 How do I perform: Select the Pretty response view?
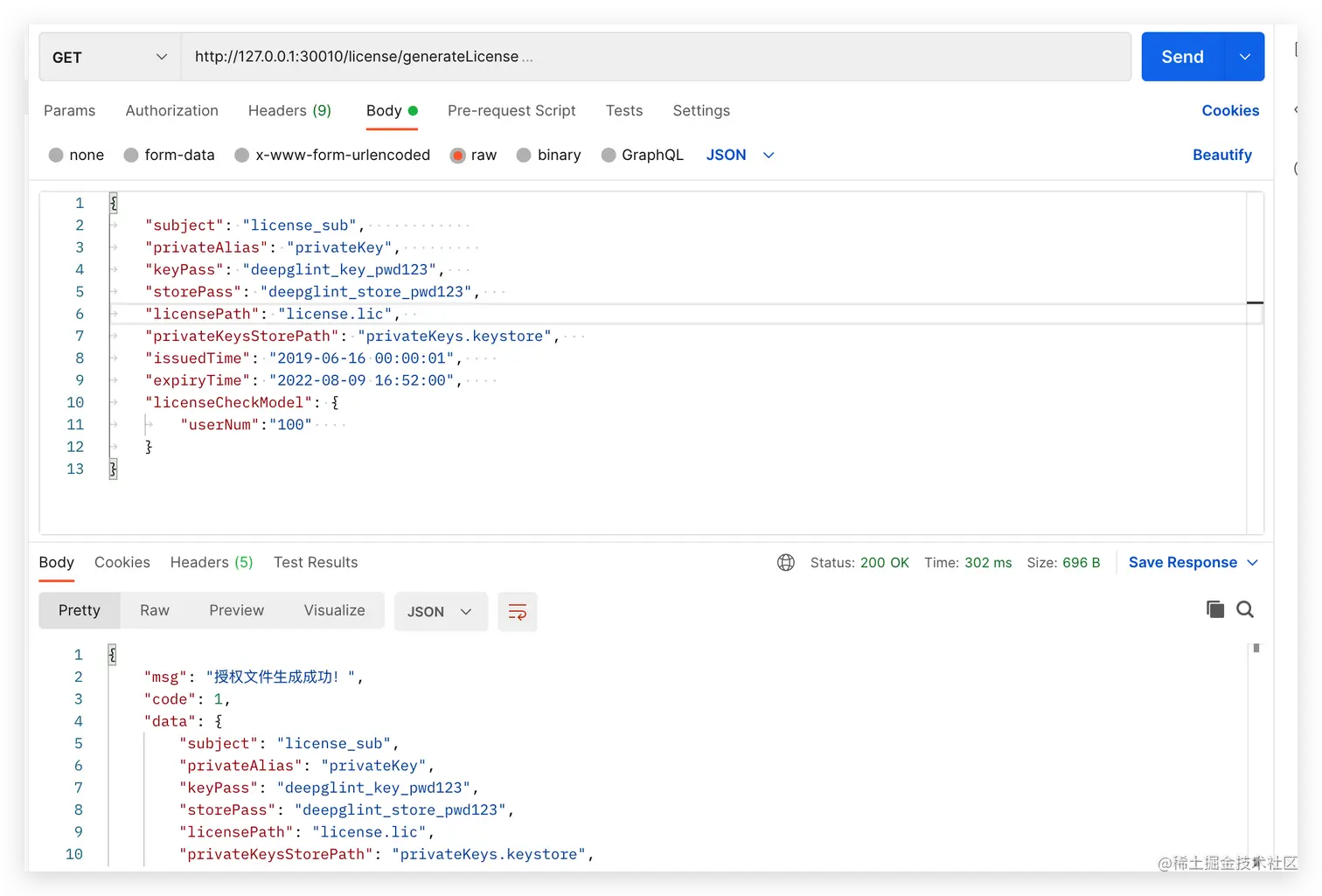tap(80, 610)
